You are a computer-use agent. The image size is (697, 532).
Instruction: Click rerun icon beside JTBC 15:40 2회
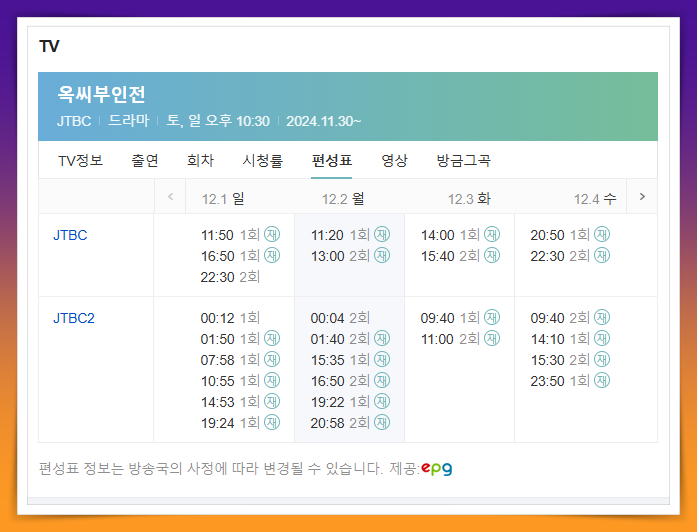coord(492,256)
